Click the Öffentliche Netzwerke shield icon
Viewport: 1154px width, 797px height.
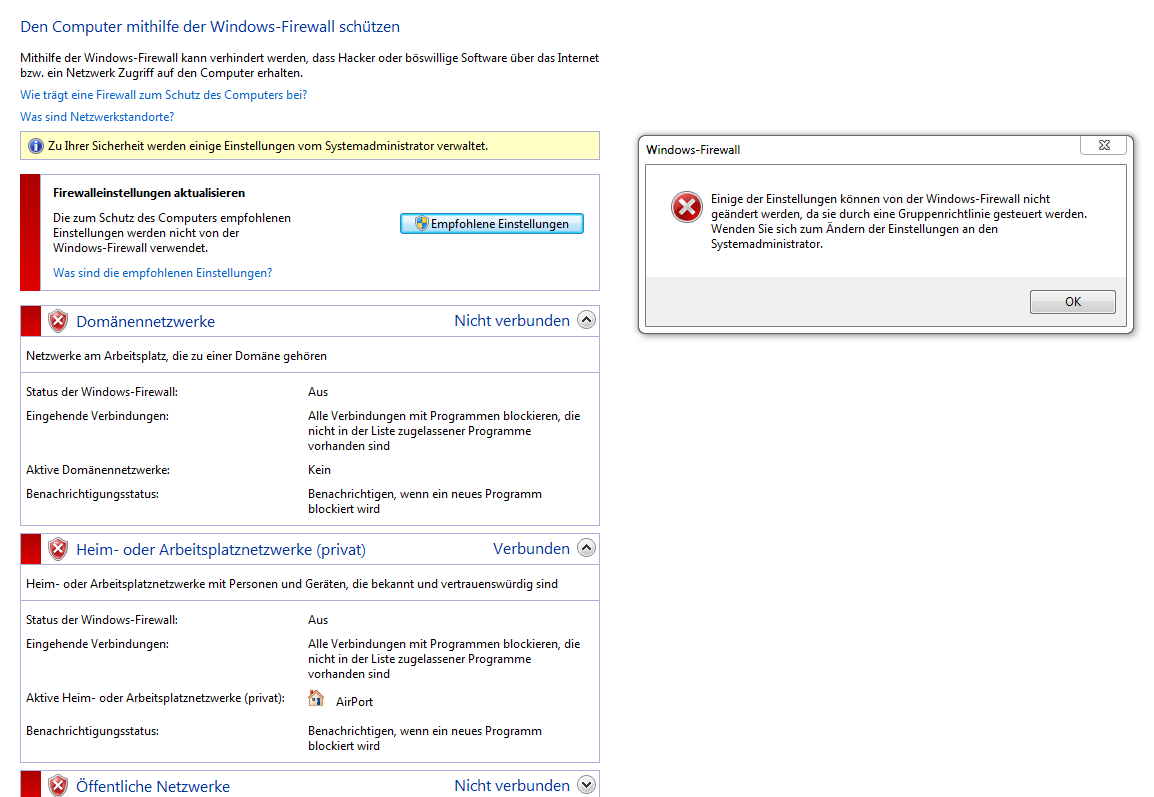point(58,785)
